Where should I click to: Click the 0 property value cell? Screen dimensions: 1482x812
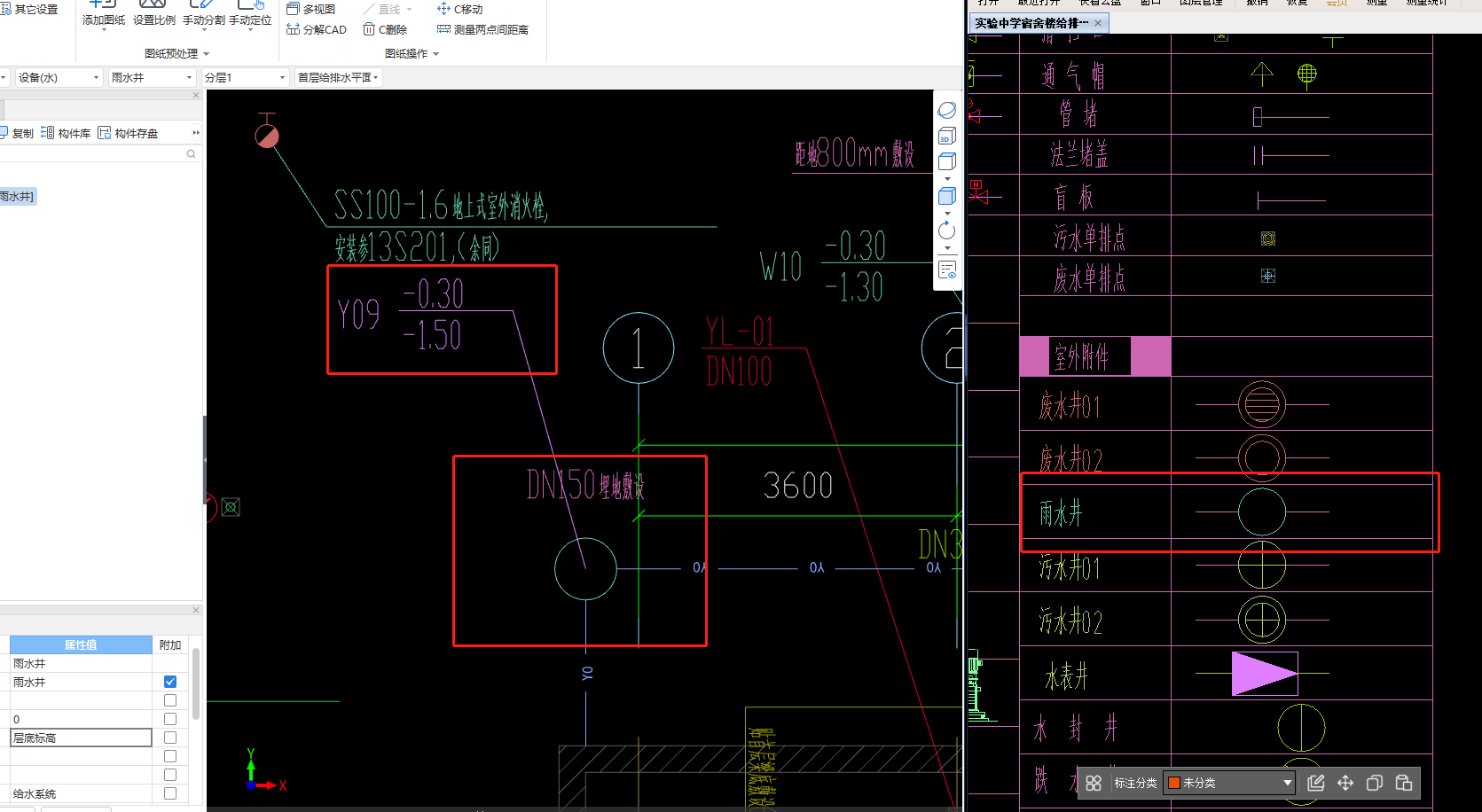(x=81, y=719)
